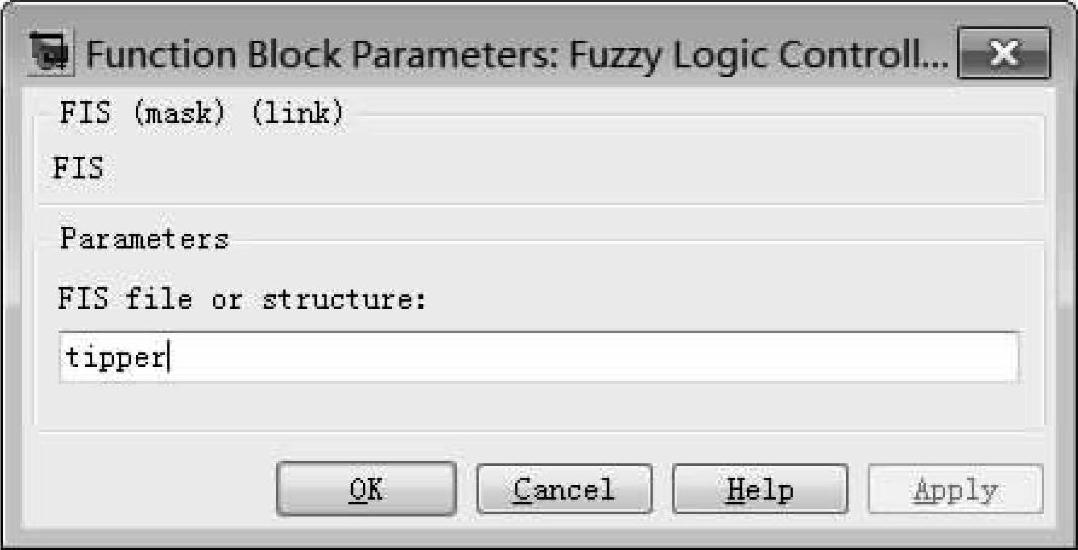
Task: Close the Function Block Parameters dialog
Action: [1003, 52]
